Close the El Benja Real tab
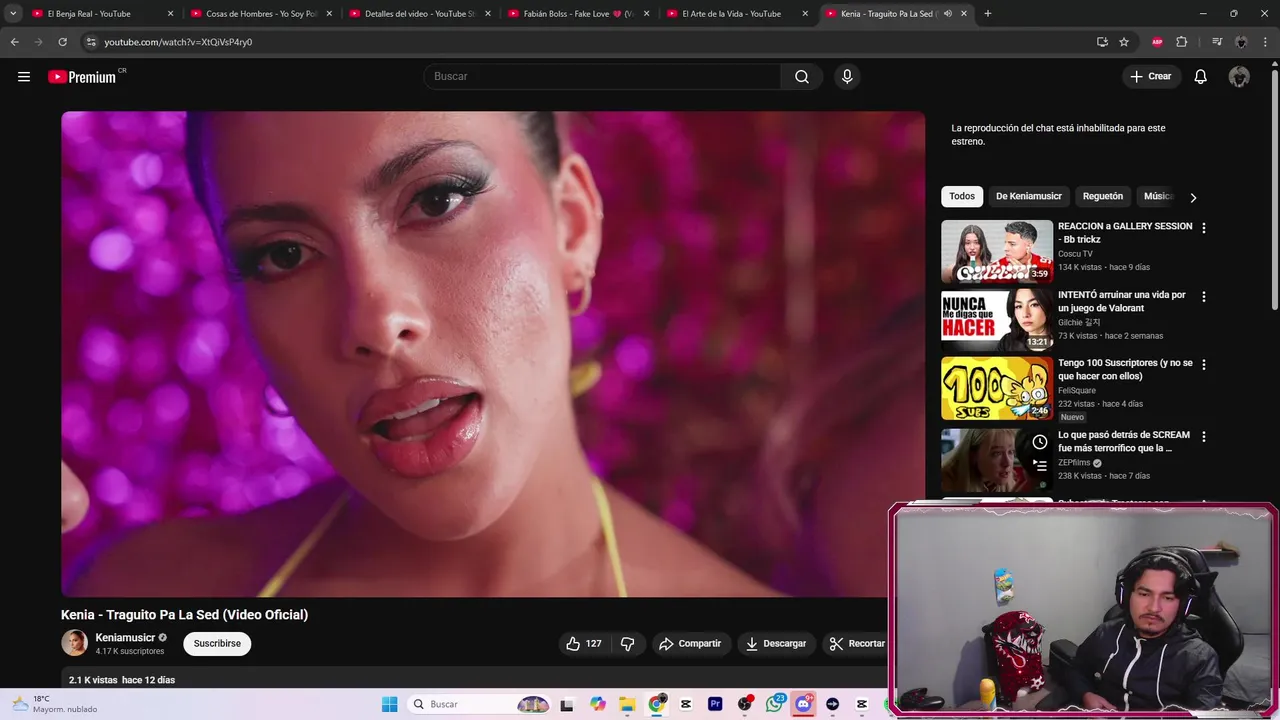The image size is (1280, 720). pos(170,14)
